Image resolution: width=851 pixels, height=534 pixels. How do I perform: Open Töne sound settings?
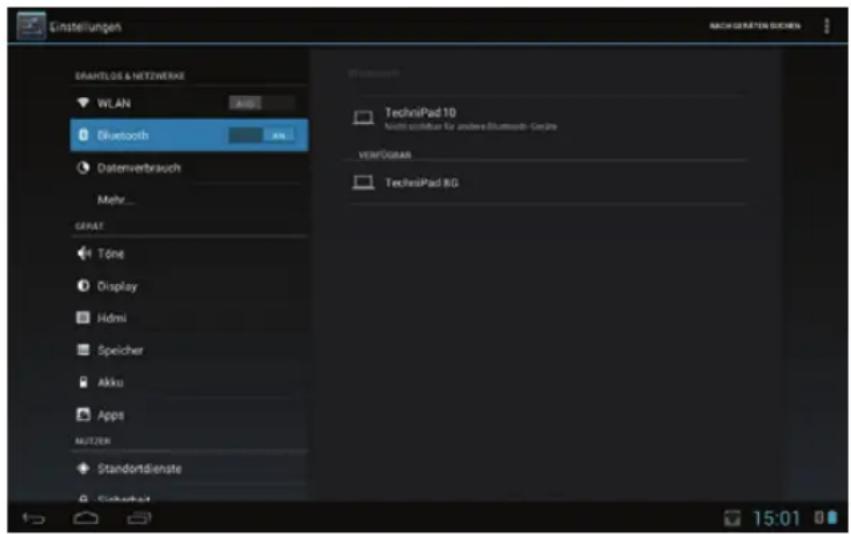(189, 253)
